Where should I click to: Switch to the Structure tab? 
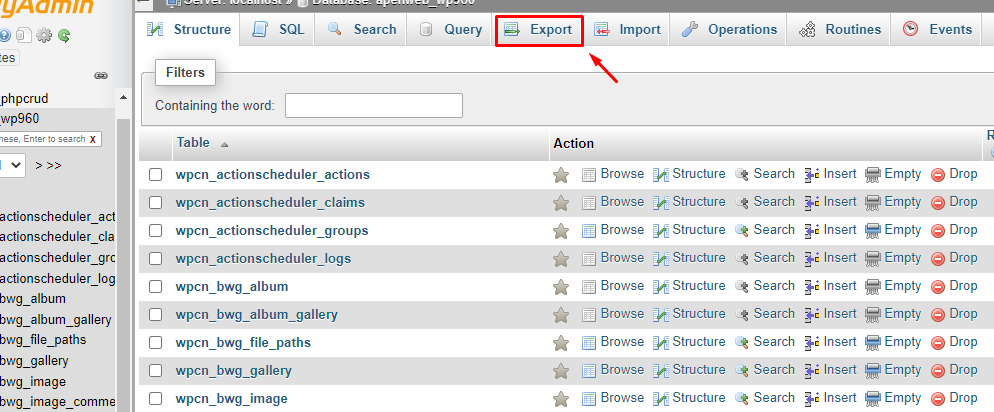(189, 30)
